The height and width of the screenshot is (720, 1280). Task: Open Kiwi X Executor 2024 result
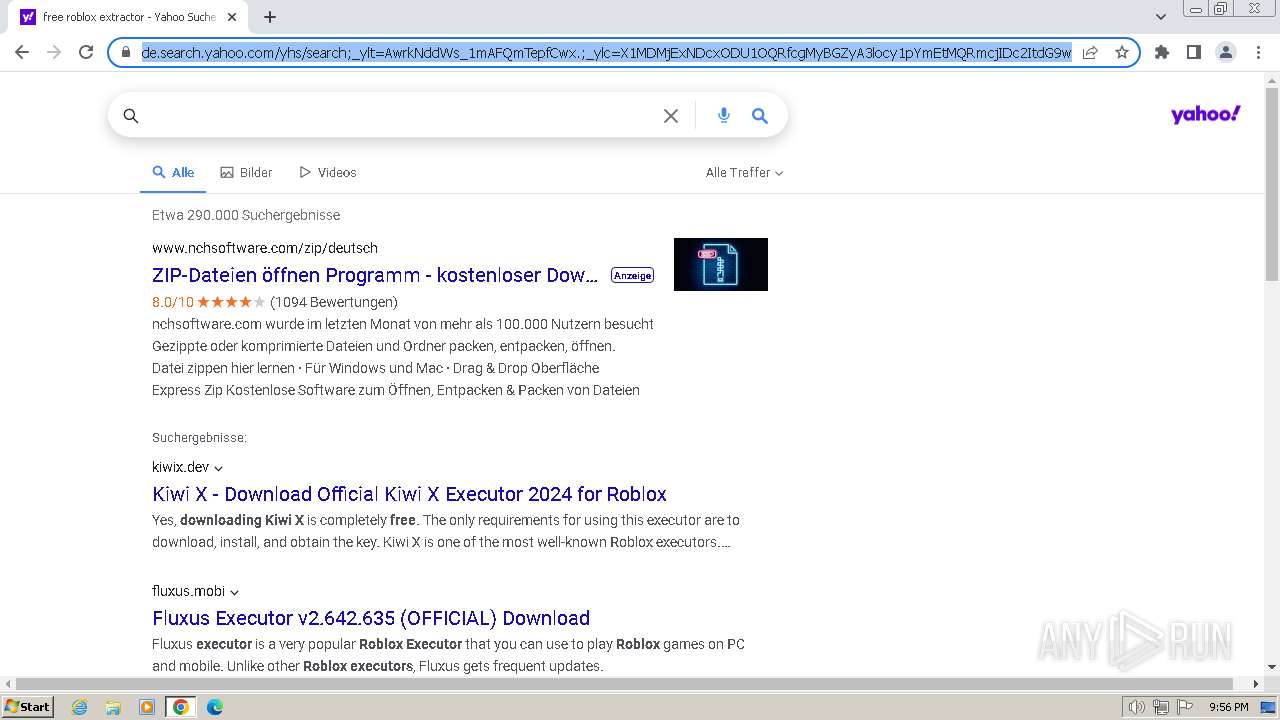point(409,494)
